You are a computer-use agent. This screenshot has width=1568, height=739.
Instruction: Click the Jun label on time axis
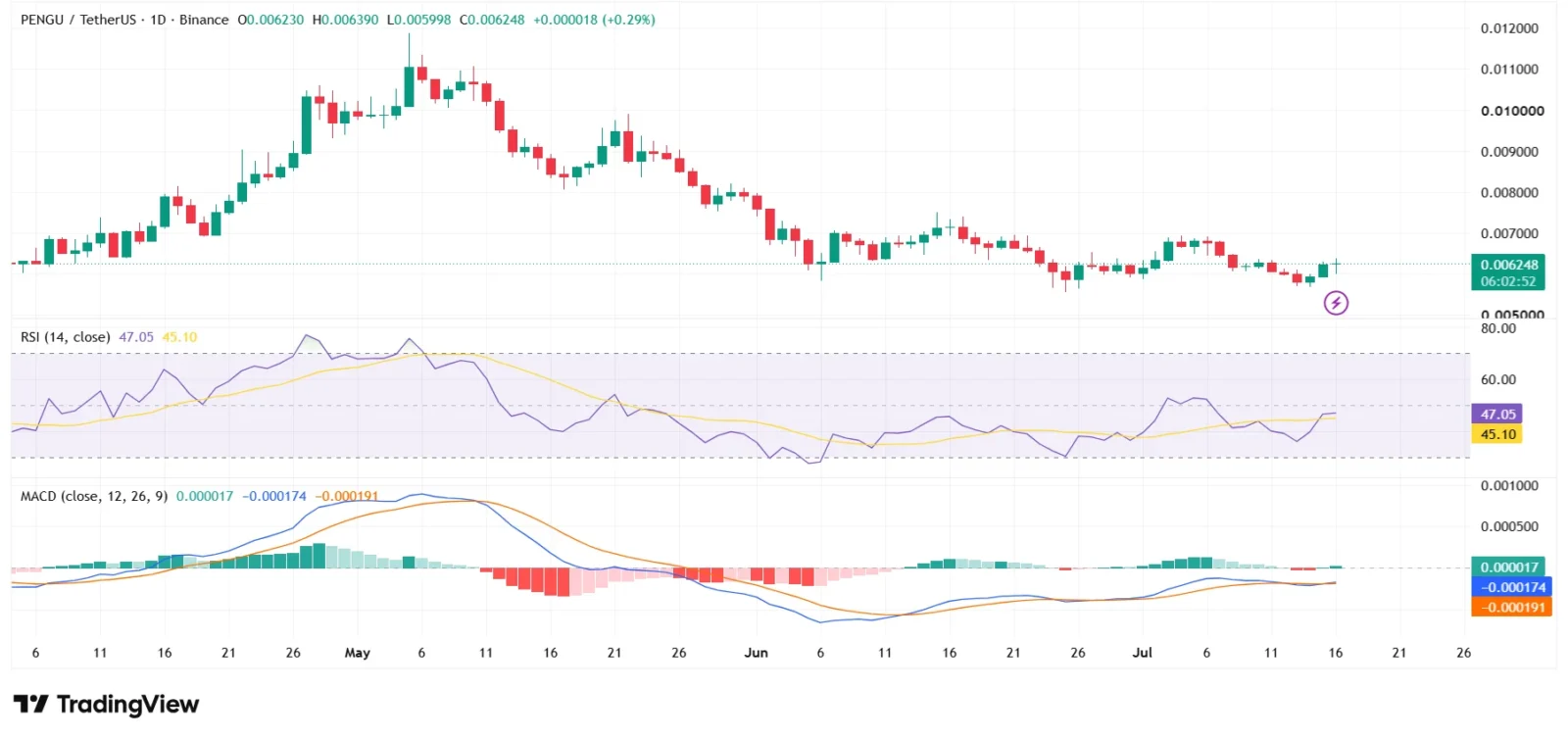pos(757,653)
